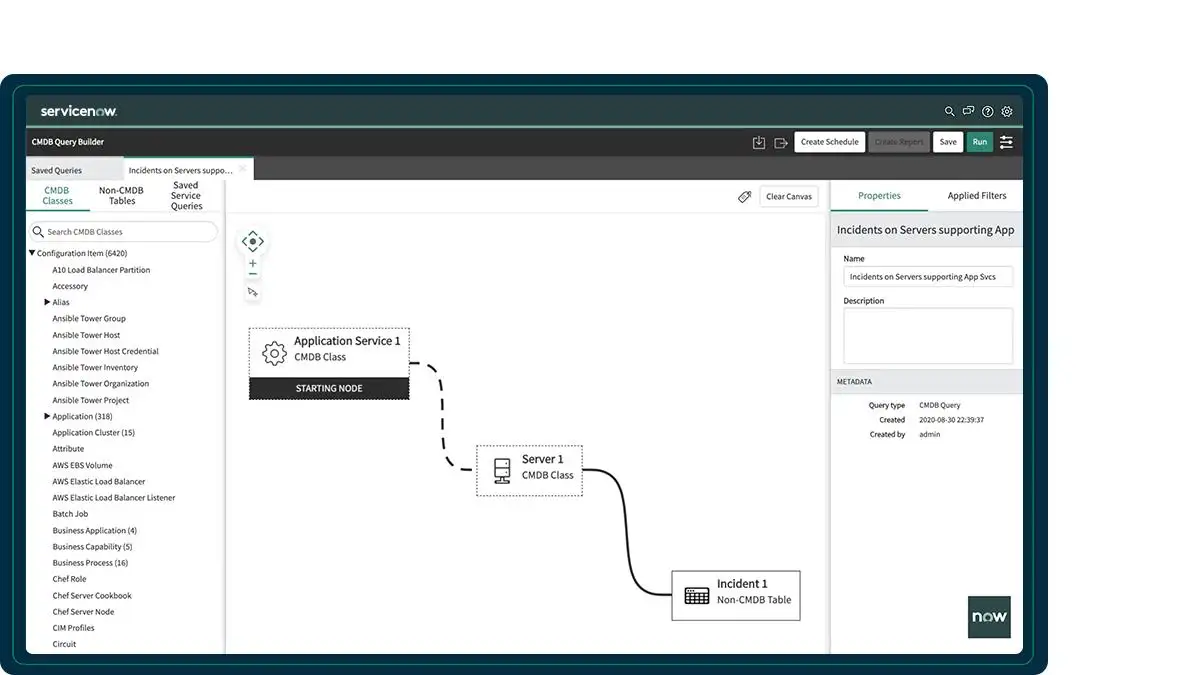Collapse the Configuration Item tree node
Viewport: 1200px width, 675px height.
32,253
